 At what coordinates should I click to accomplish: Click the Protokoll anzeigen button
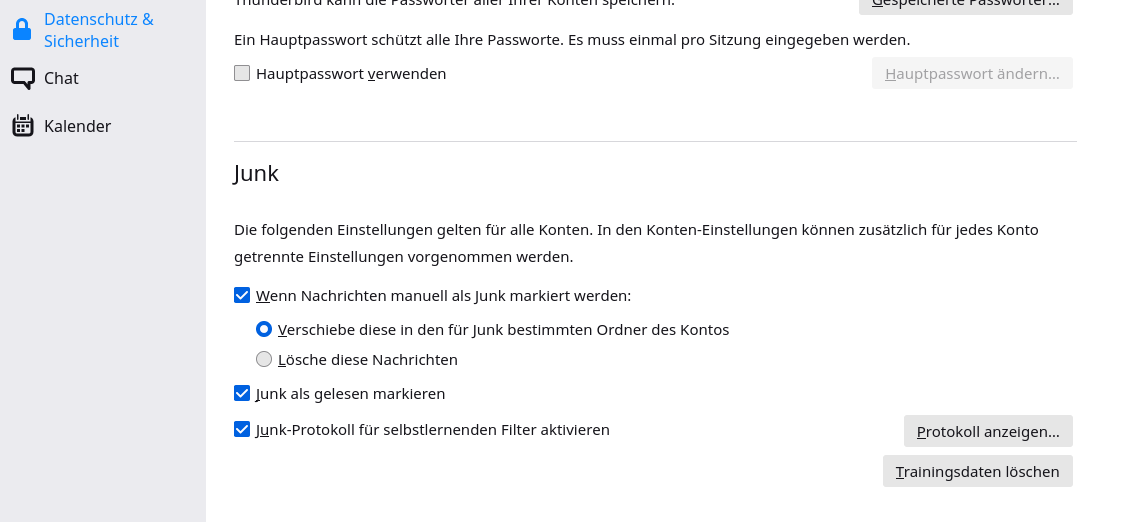pos(987,431)
